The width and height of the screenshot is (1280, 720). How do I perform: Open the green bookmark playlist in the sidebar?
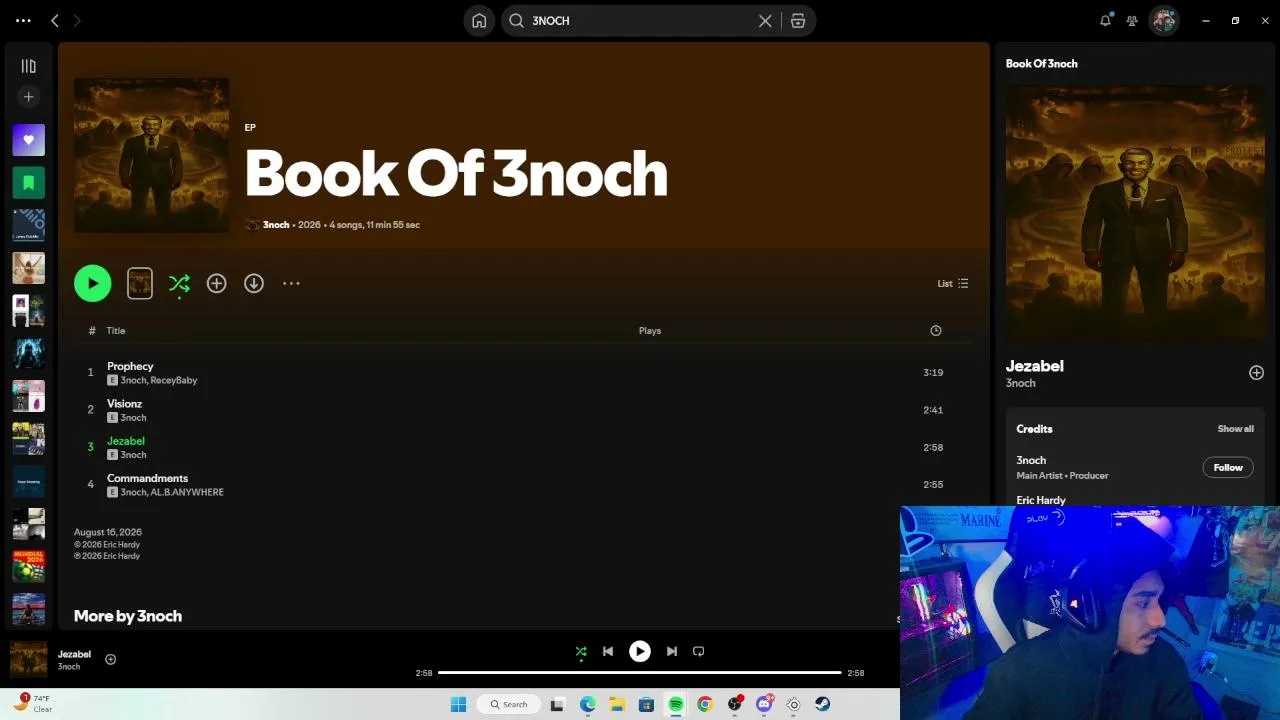point(28,183)
